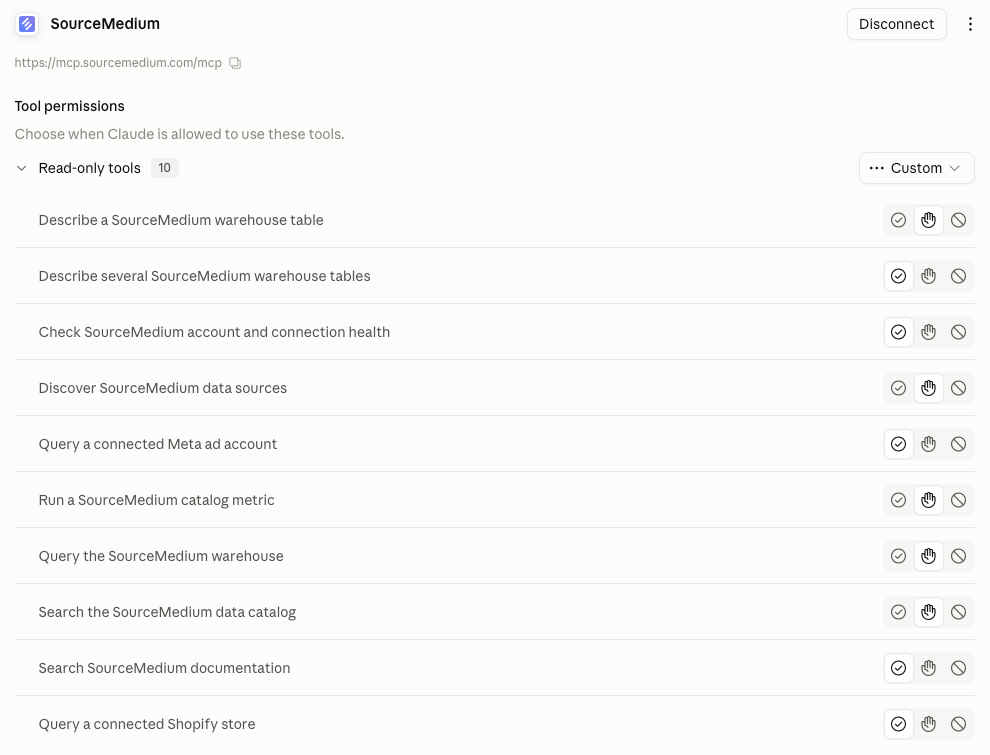The image size is (990, 755).
Task: Click the SourceMedium logo icon
Action: 27,24
